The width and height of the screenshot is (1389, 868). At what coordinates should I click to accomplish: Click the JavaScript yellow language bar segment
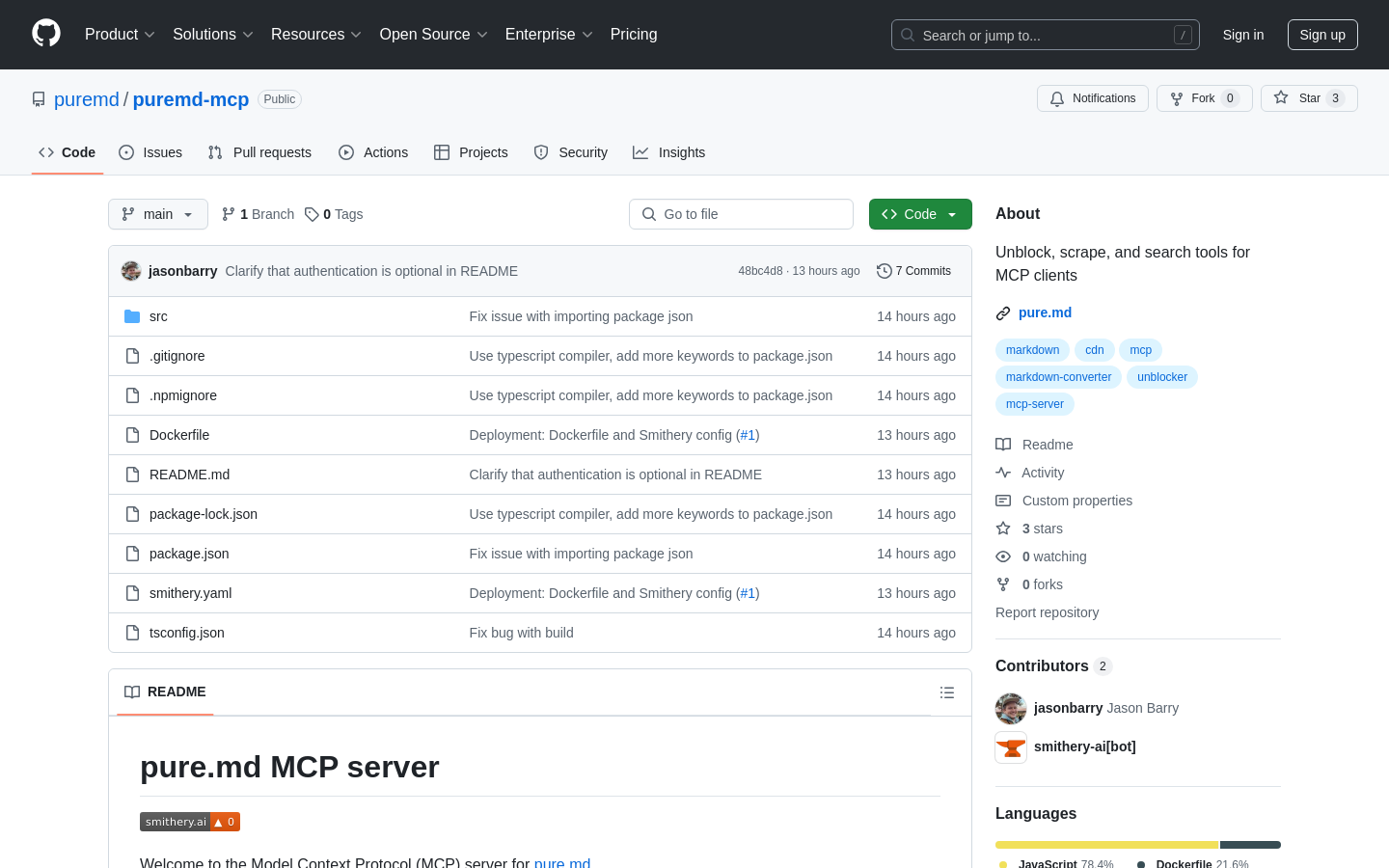pos(1107,845)
